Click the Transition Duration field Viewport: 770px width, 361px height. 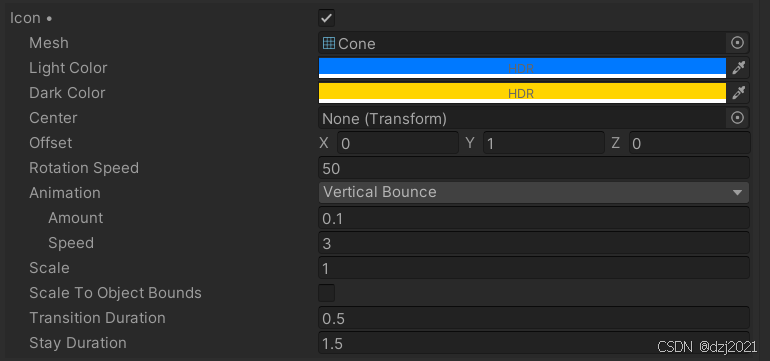534,318
